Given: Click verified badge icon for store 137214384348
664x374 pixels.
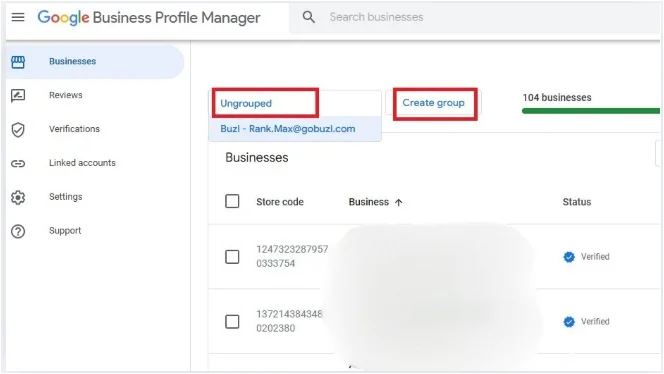Looking at the screenshot, I should 569,321.
